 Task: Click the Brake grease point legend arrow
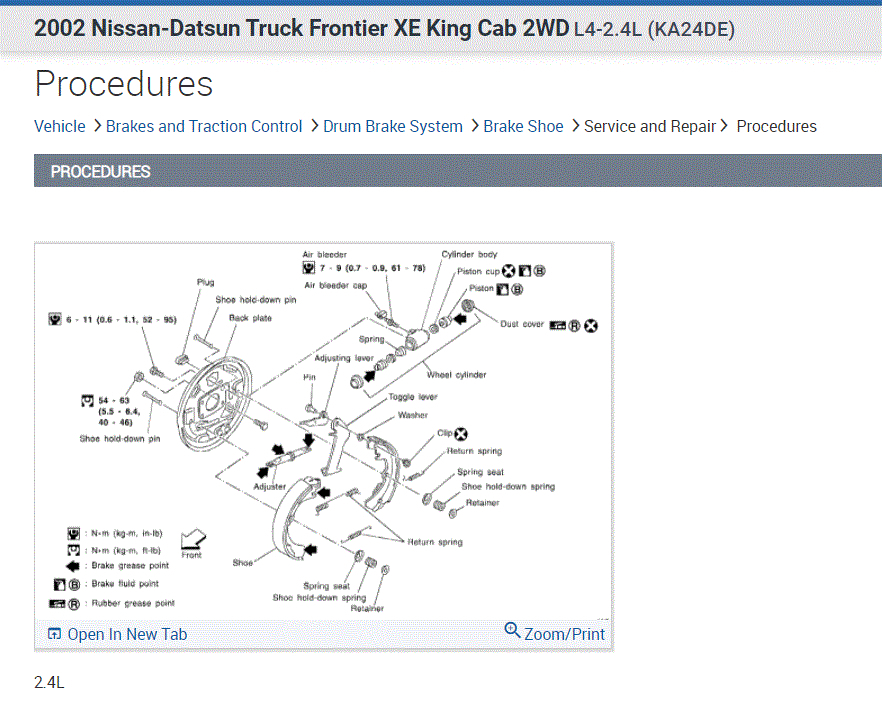pyautogui.click(x=73, y=565)
